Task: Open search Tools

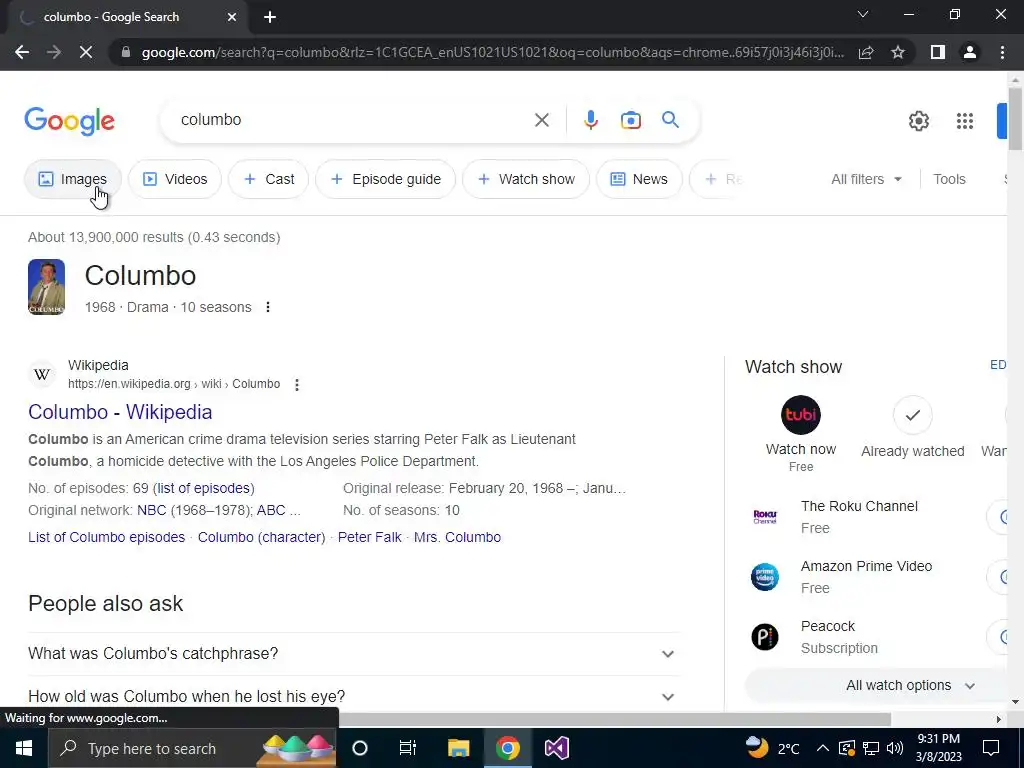Action: [949, 179]
